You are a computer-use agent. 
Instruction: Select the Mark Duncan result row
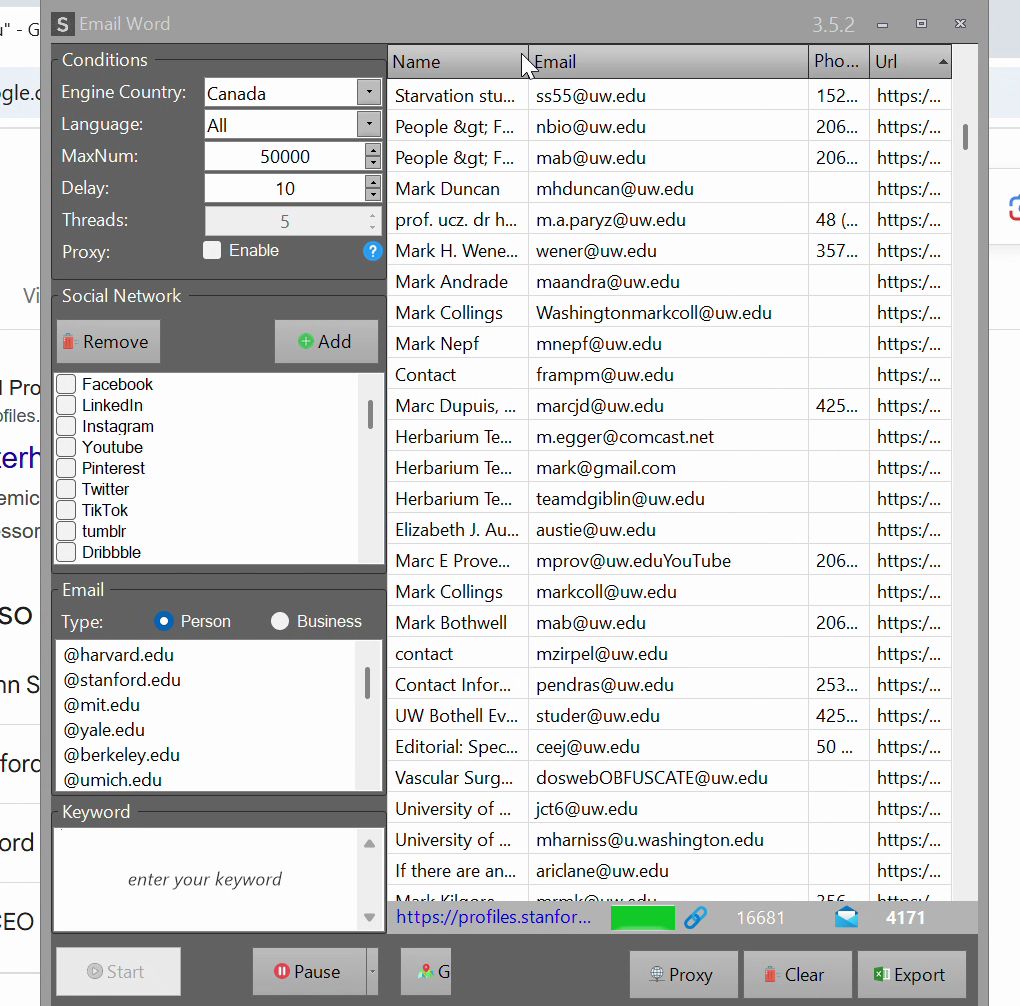coord(669,189)
